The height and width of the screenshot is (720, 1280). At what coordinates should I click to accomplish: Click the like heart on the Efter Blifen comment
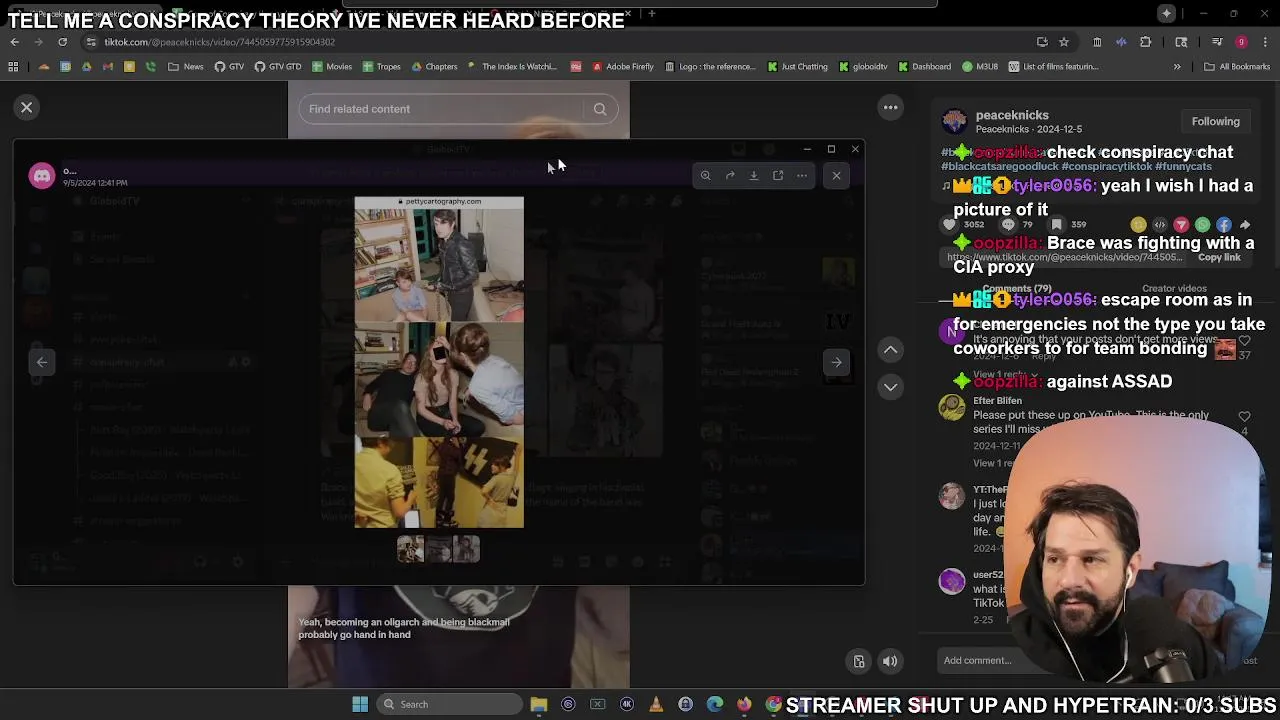pos(1244,417)
